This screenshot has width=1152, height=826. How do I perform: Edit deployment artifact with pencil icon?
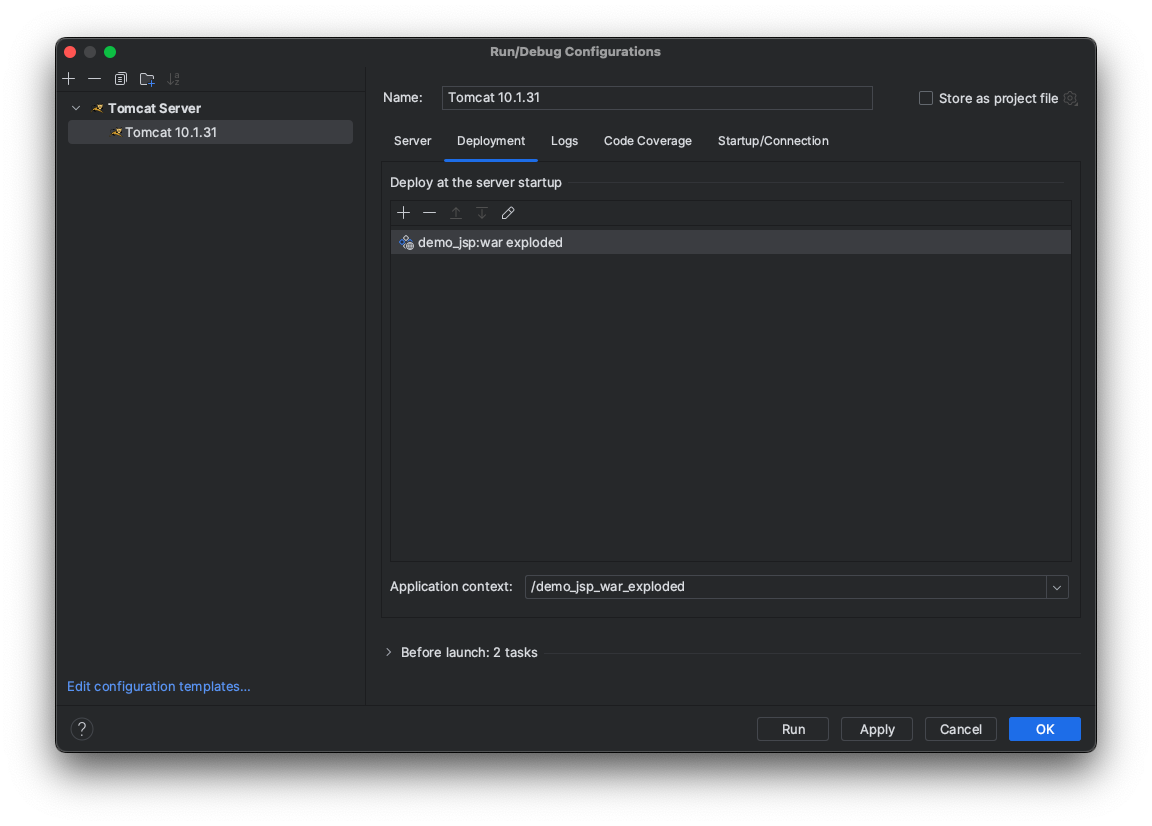508,213
